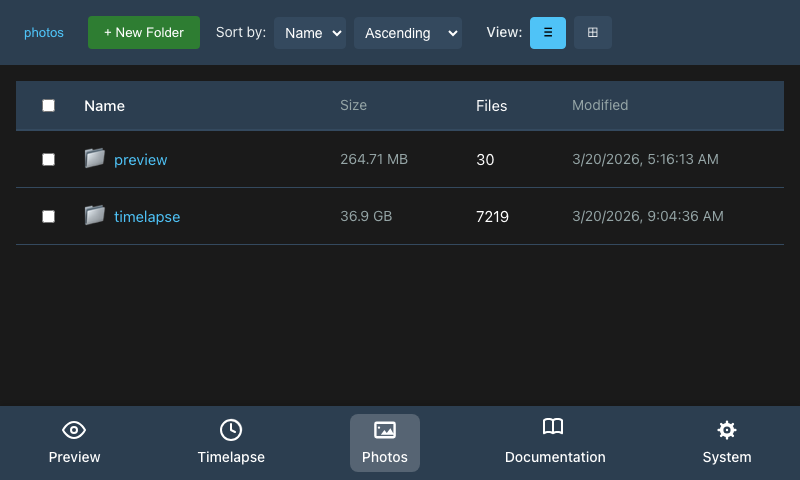The image size is (800, 480).
Task: Click the Size column header
Action: [x=353, y=105]
